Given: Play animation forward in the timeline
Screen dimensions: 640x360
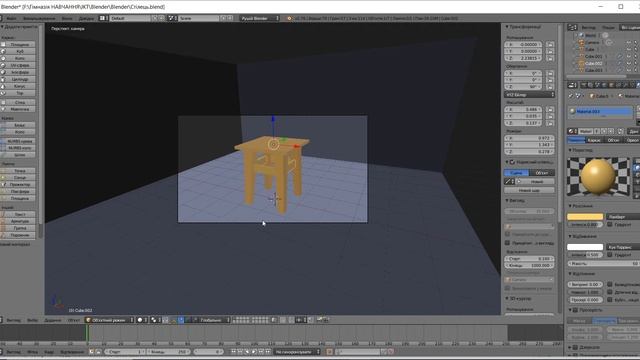Looking at the screenshot, I should pyautogui.click(x=254, y=351).
